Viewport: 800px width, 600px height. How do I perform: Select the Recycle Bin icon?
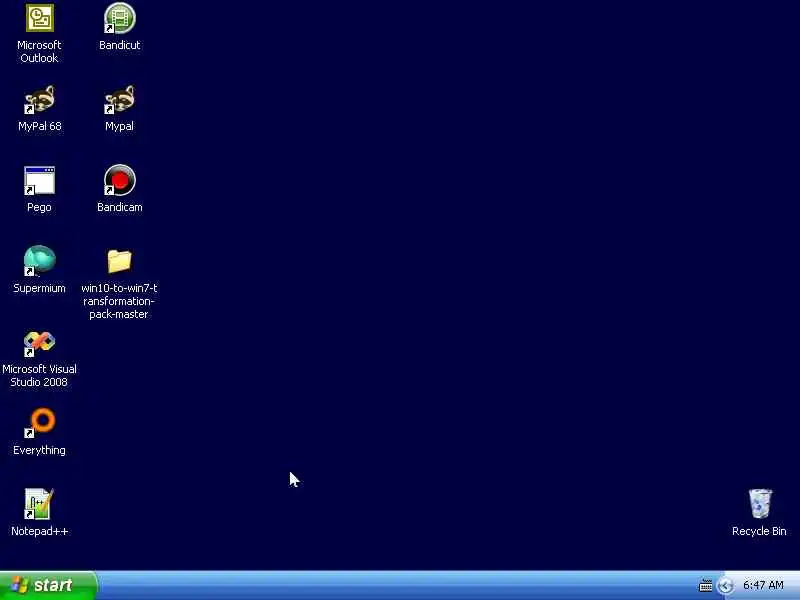pyautogui.click(x=760, y=504)
